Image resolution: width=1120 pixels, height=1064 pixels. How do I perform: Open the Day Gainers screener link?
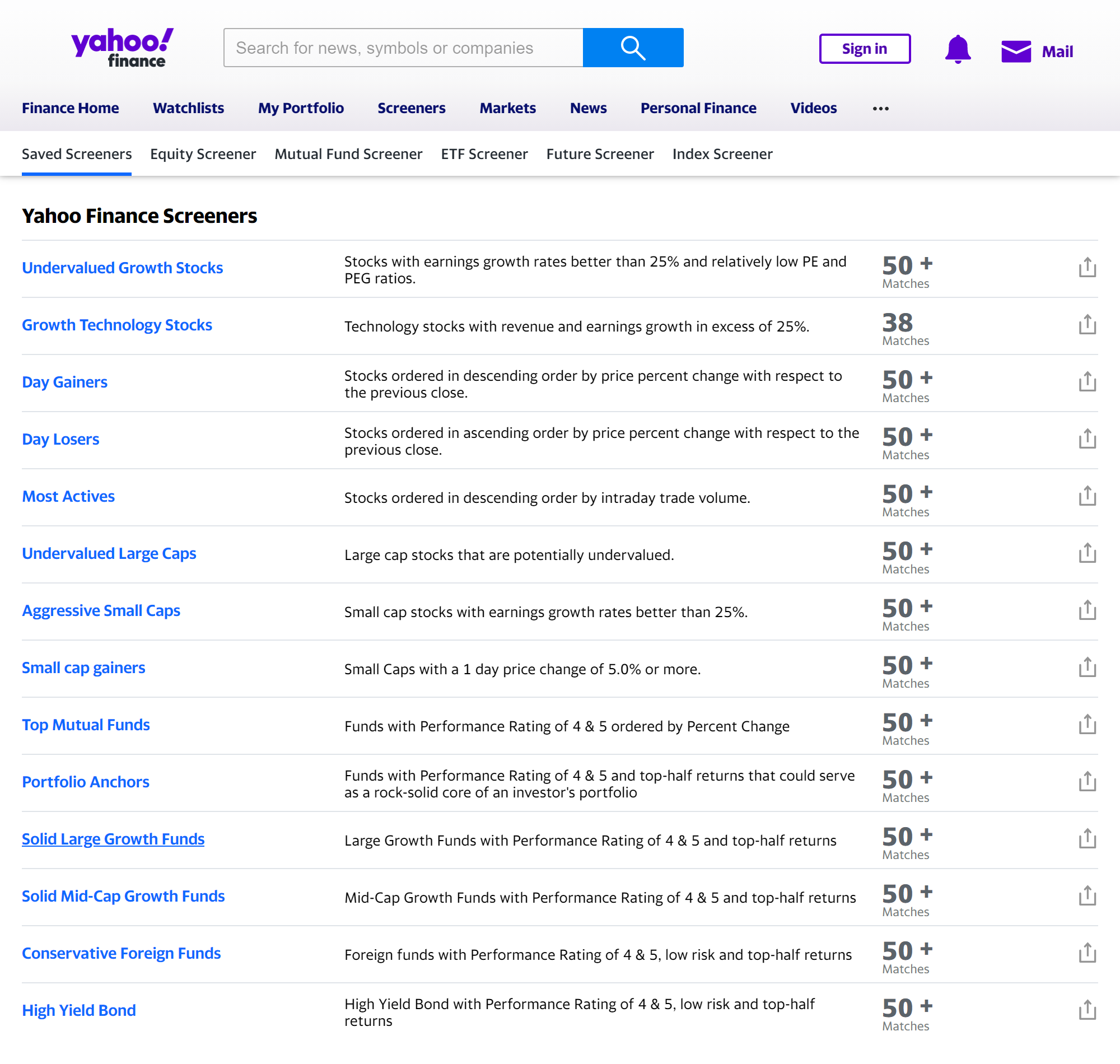[64, 382]
